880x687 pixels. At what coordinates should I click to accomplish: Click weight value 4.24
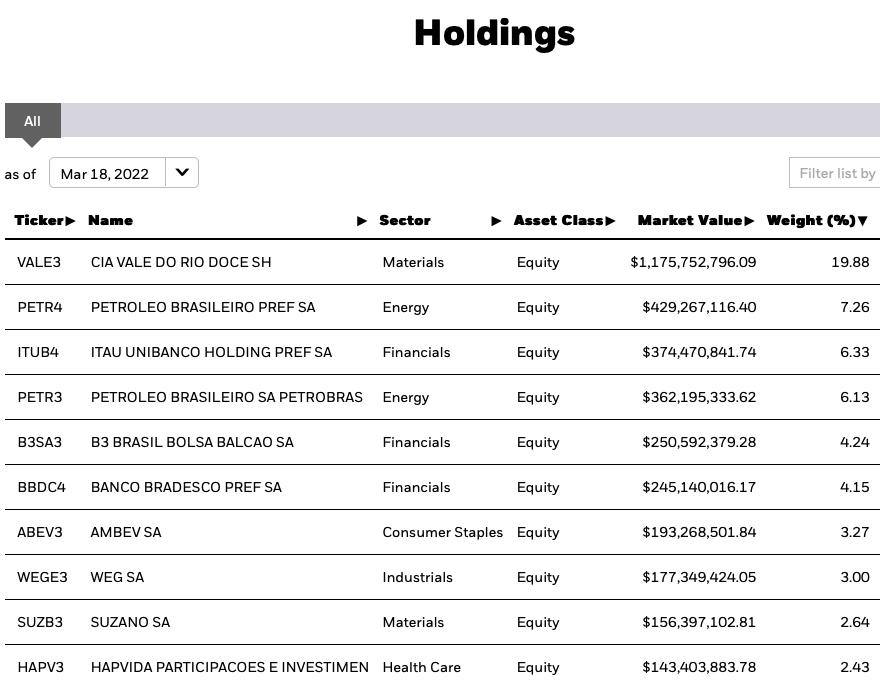pyautogui.click(x=855, y=442)
